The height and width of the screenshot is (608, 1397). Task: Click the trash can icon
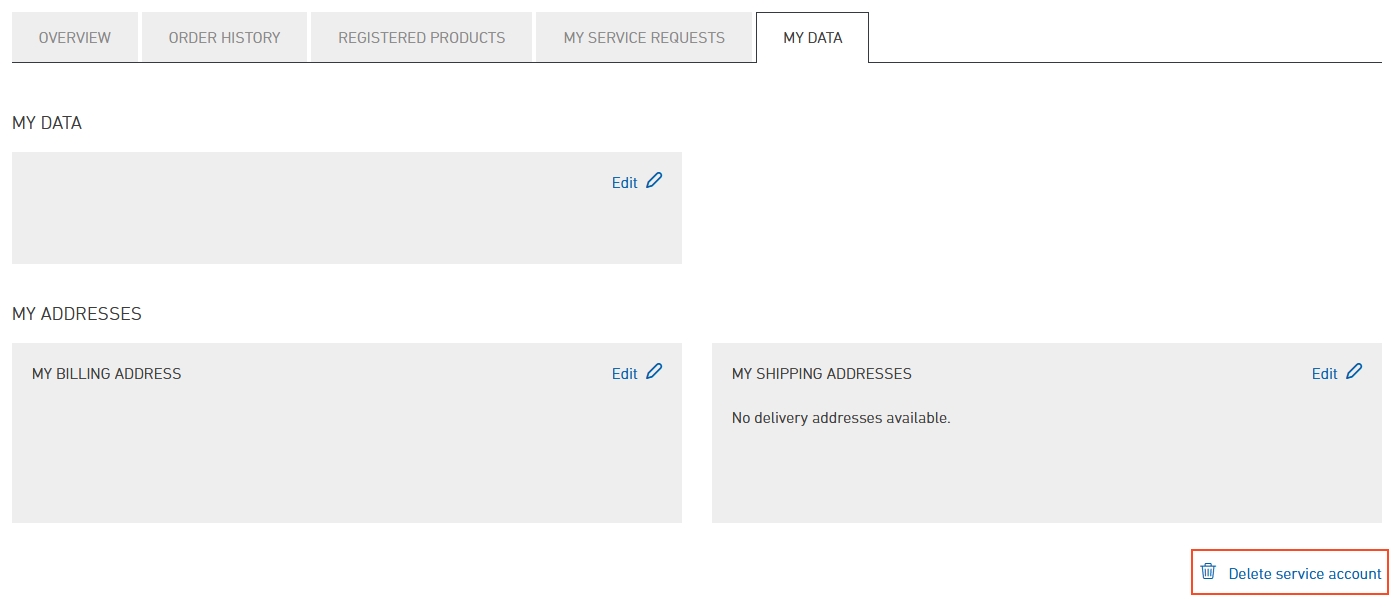point(1208,572)
